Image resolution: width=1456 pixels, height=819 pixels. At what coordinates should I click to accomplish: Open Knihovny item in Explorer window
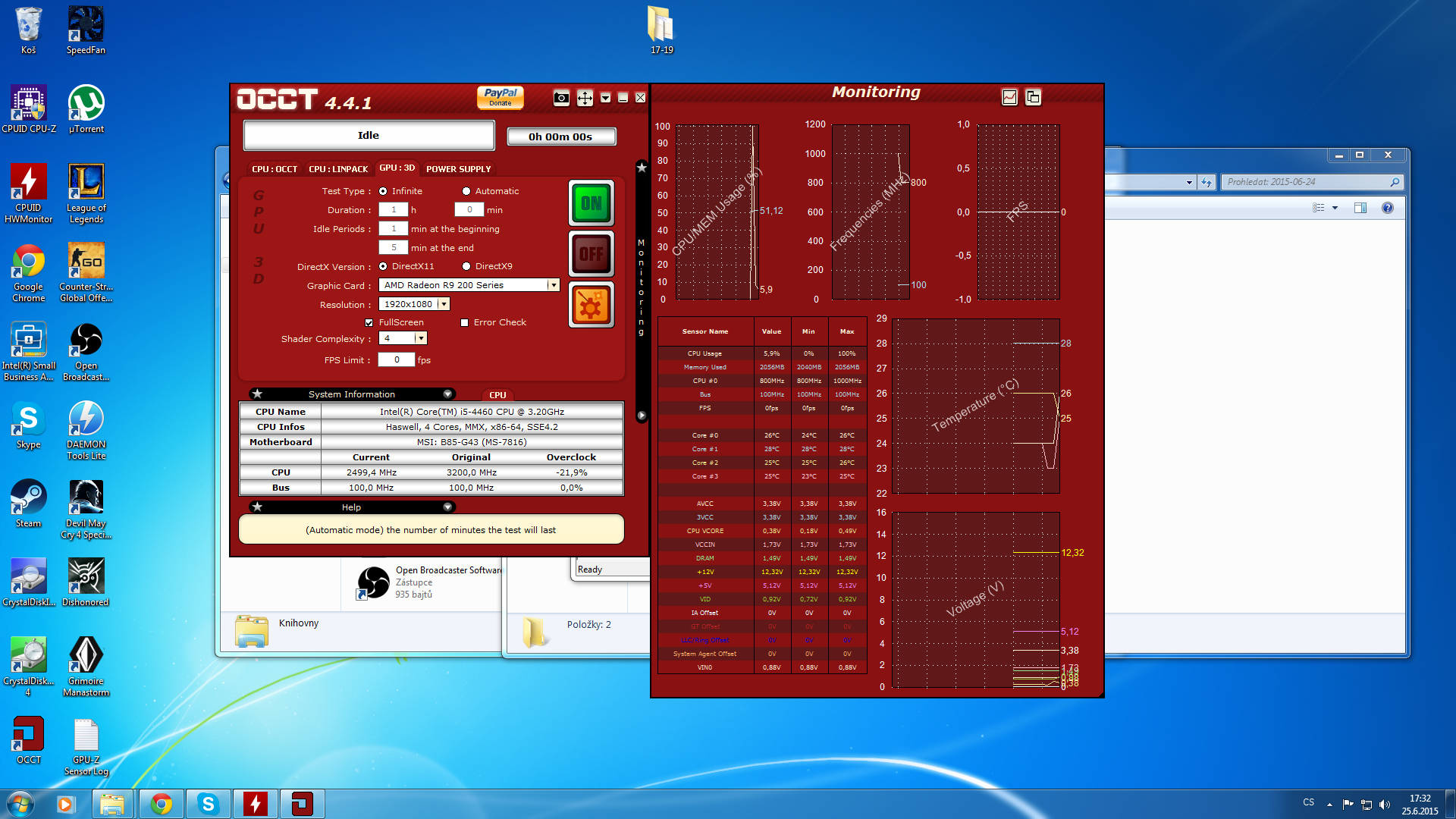[278, 629]
